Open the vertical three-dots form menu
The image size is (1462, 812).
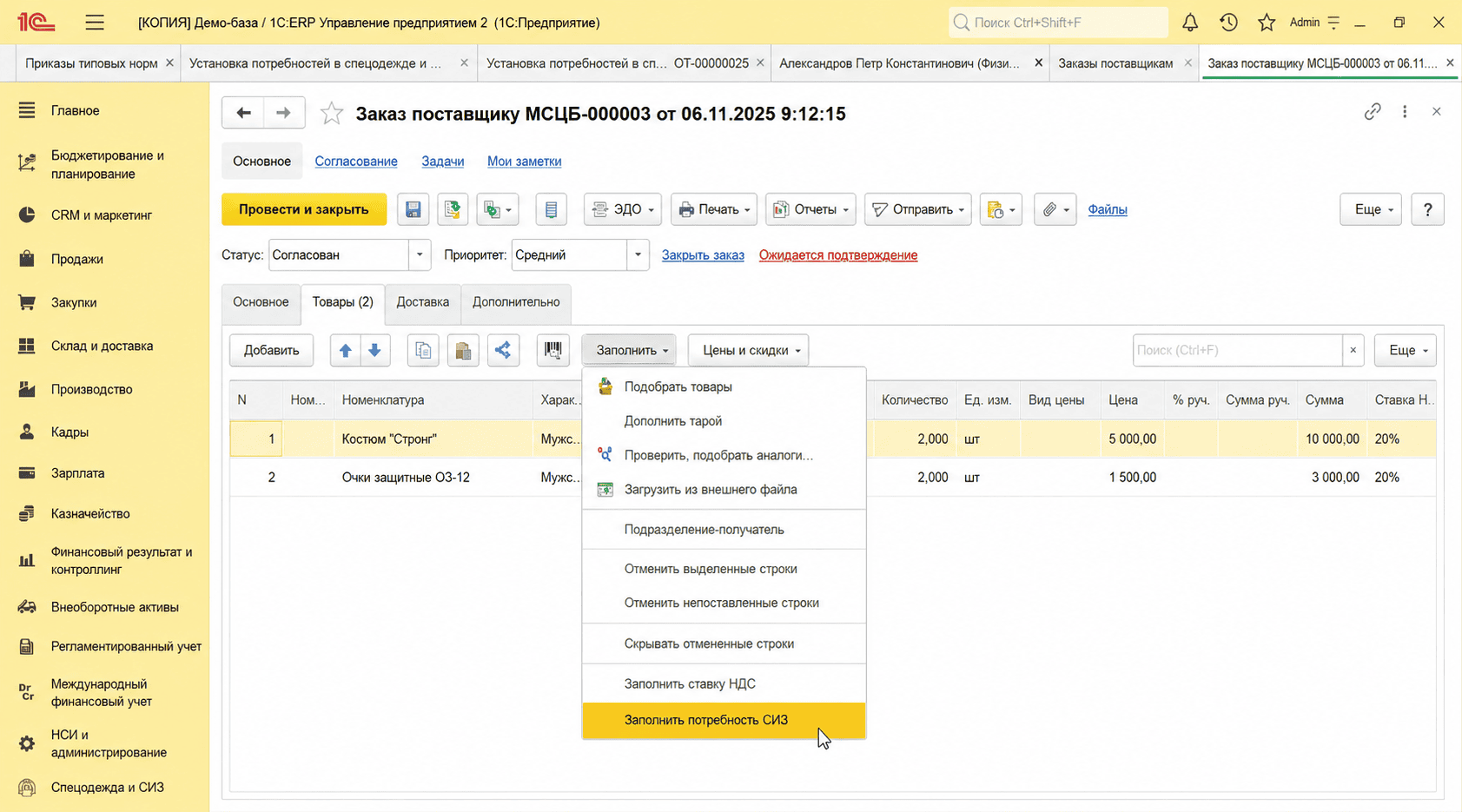[x=1405, y=112]
